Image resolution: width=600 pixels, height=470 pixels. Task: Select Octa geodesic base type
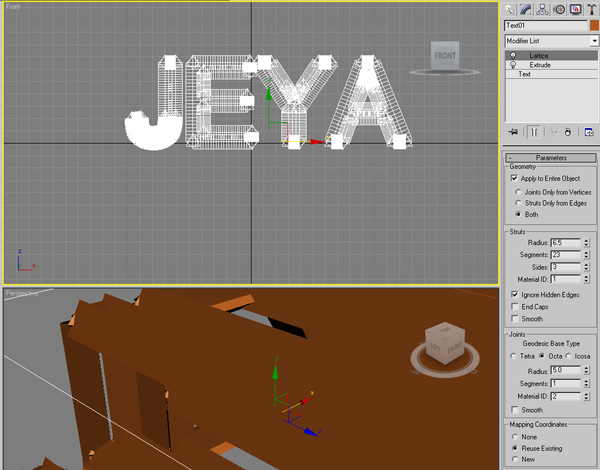[542, 356]
